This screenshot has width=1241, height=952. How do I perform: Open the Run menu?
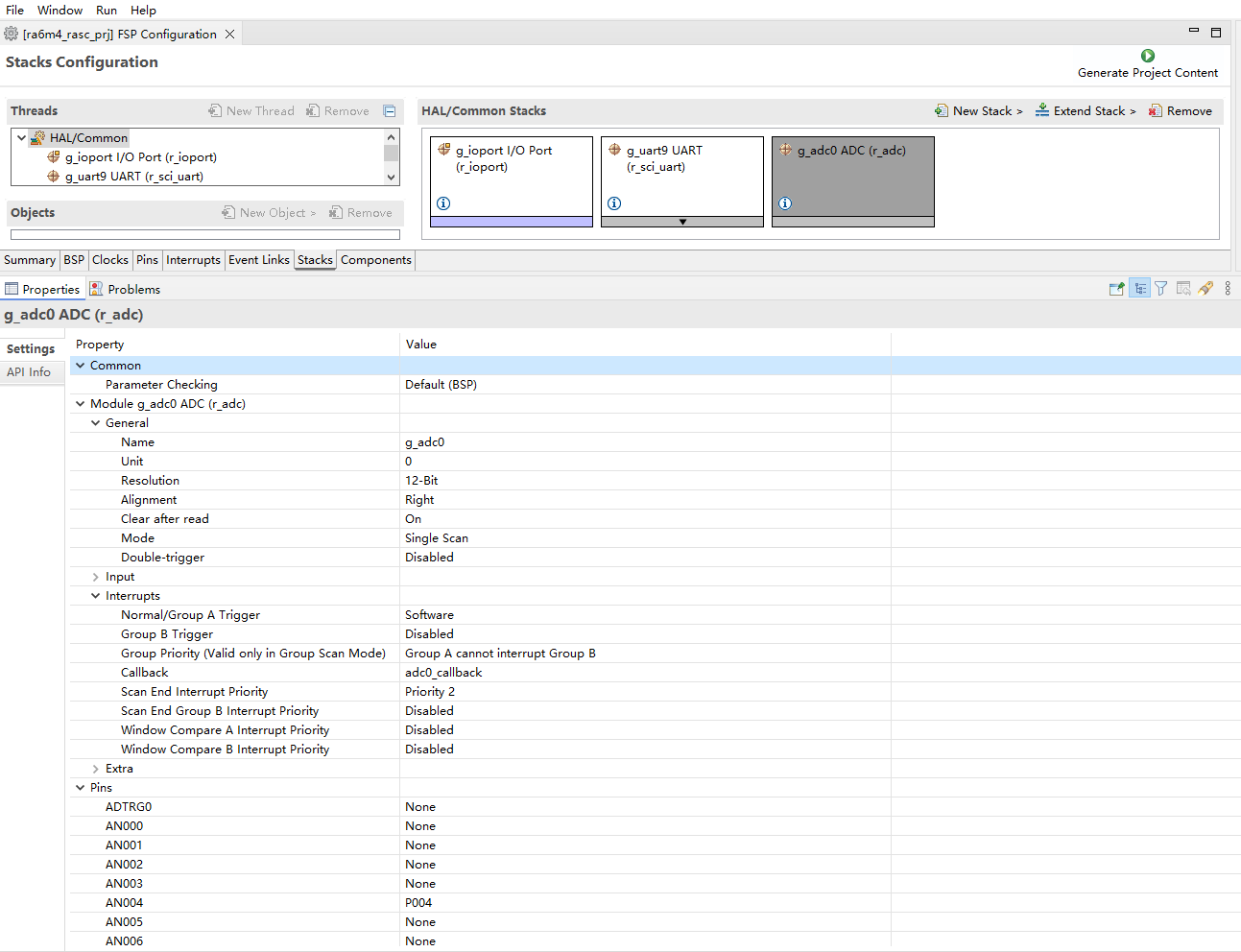[107, 10]
